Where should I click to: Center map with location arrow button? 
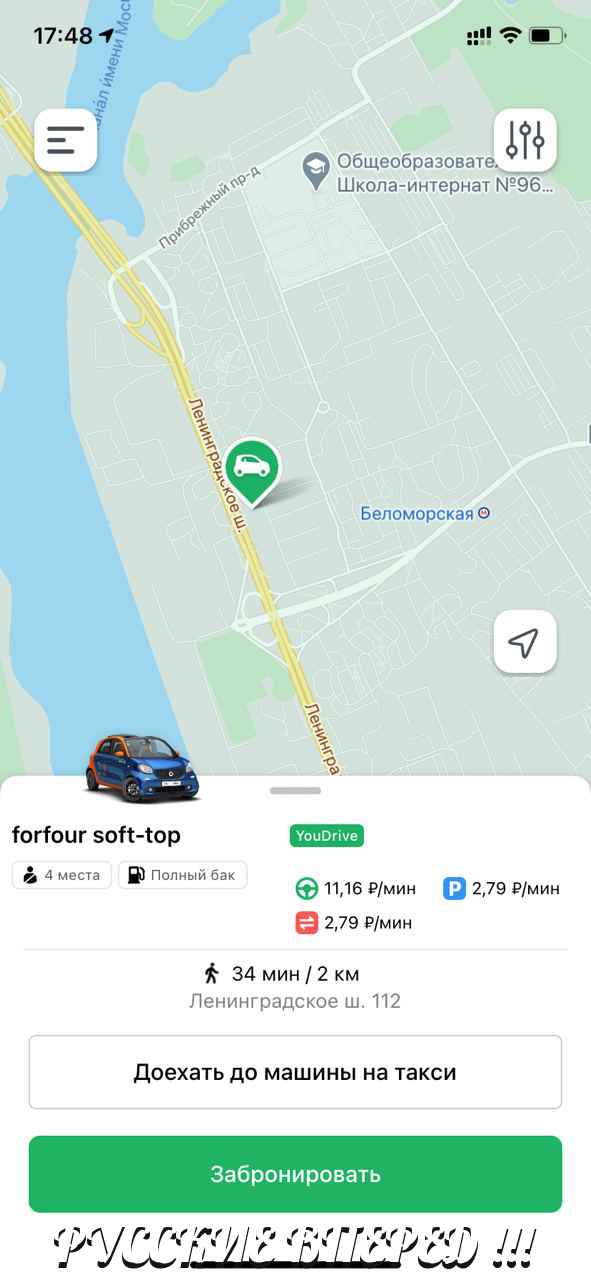(x=525, y=642)
